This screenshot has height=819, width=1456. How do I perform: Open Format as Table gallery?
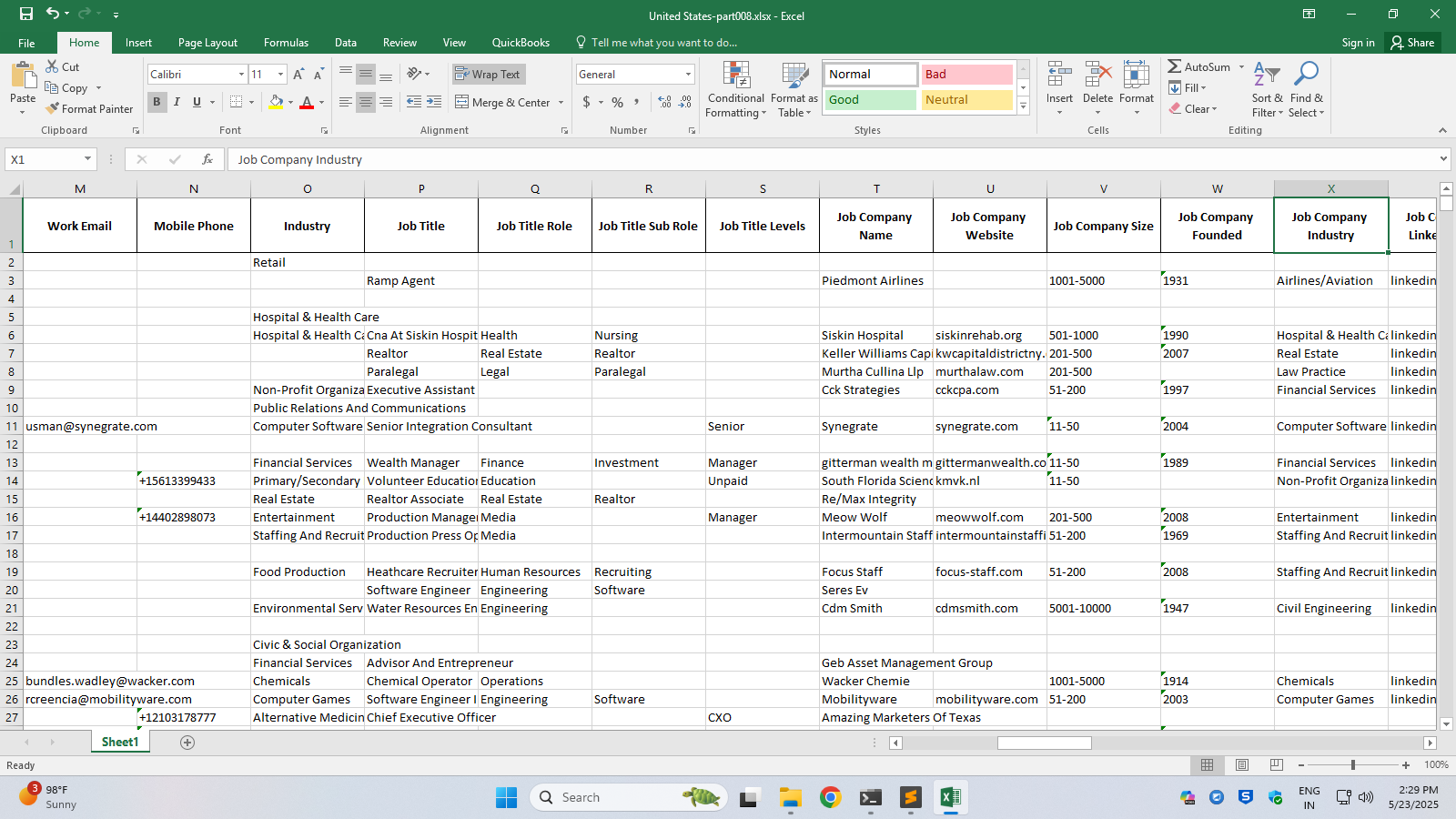[794, 89]
